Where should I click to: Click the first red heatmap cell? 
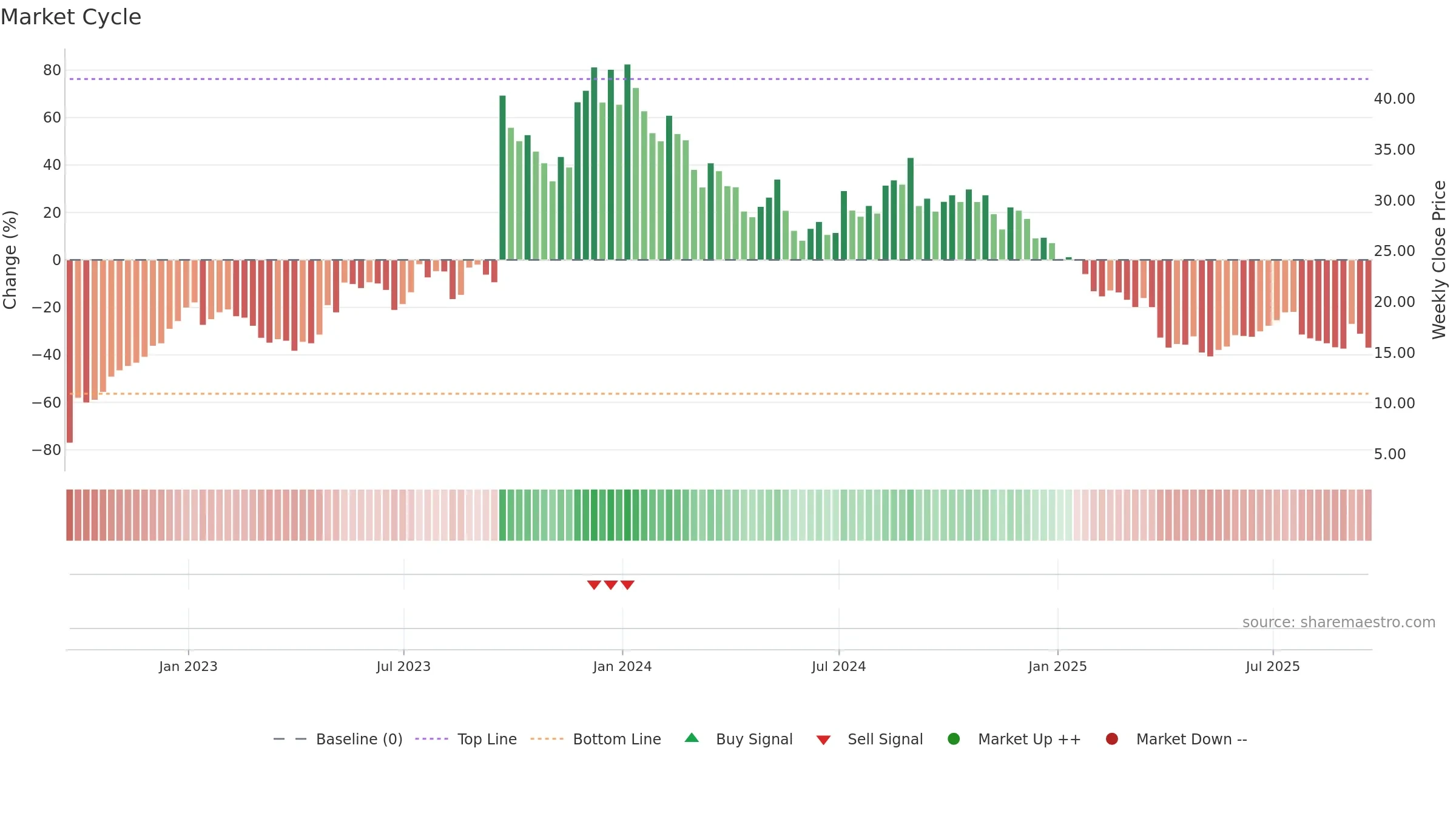70,515
